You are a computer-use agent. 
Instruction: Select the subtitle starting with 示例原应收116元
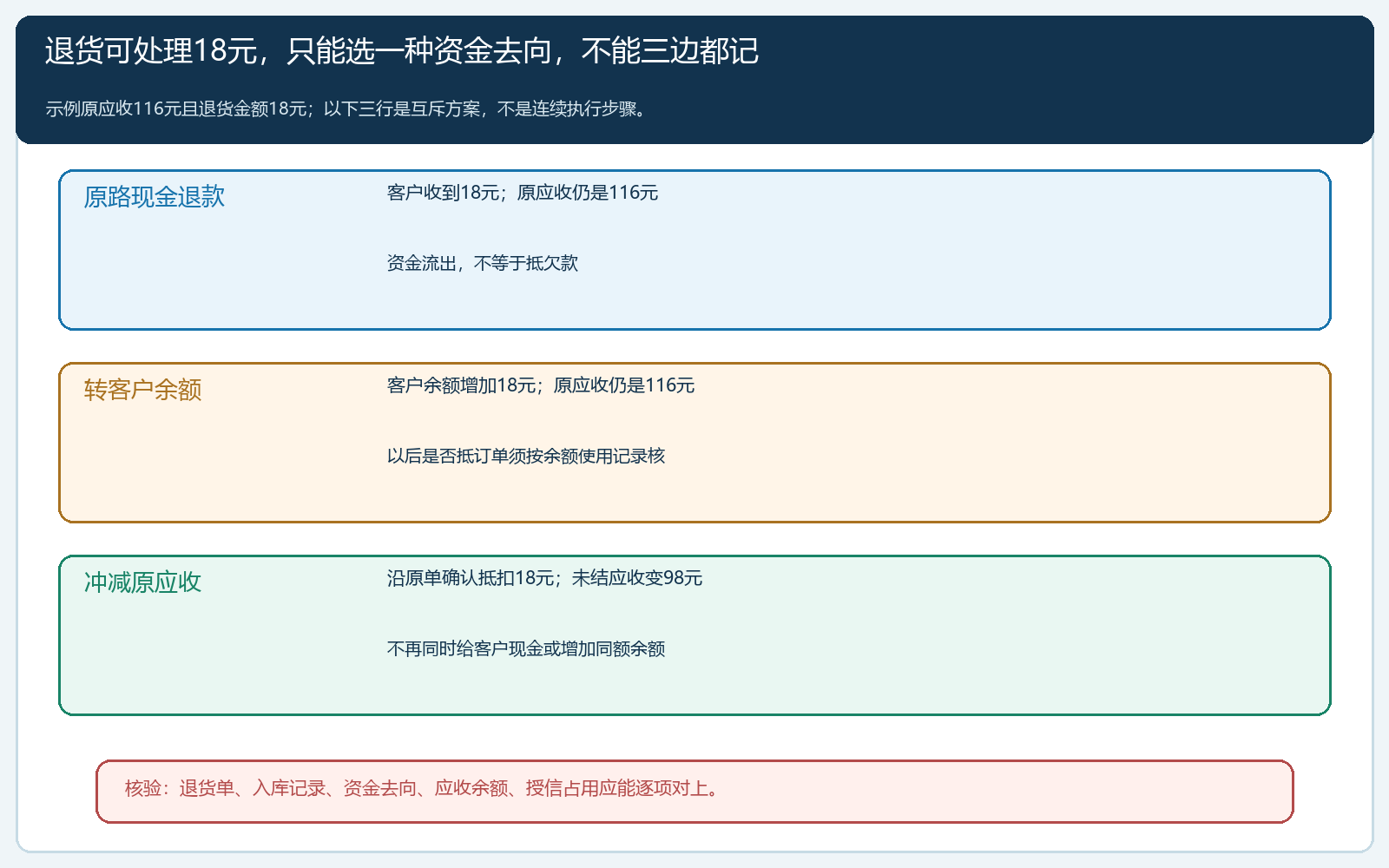tap(347, 108)
